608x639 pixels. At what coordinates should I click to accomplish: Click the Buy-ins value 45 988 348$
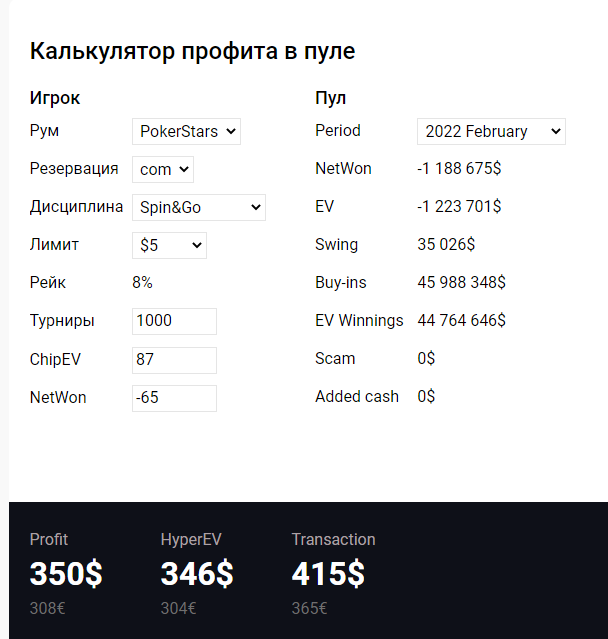point(461,283)
